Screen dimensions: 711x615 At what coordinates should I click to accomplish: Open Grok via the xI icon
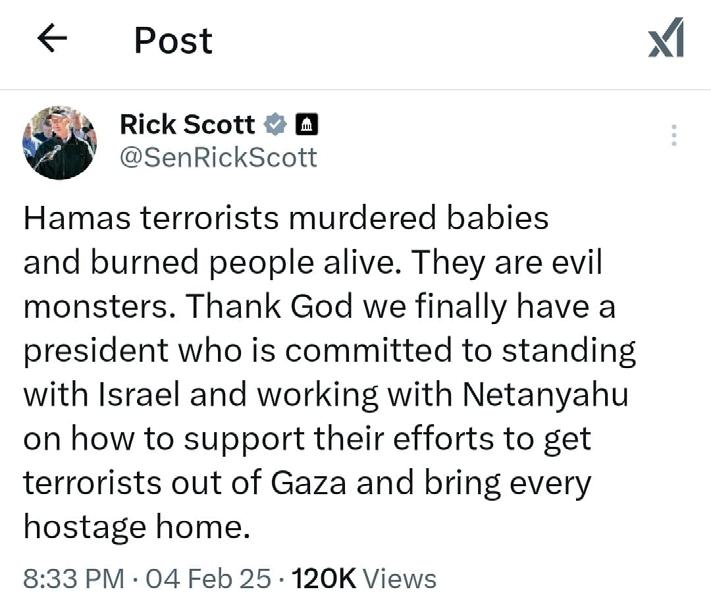(x=666, y=39)
